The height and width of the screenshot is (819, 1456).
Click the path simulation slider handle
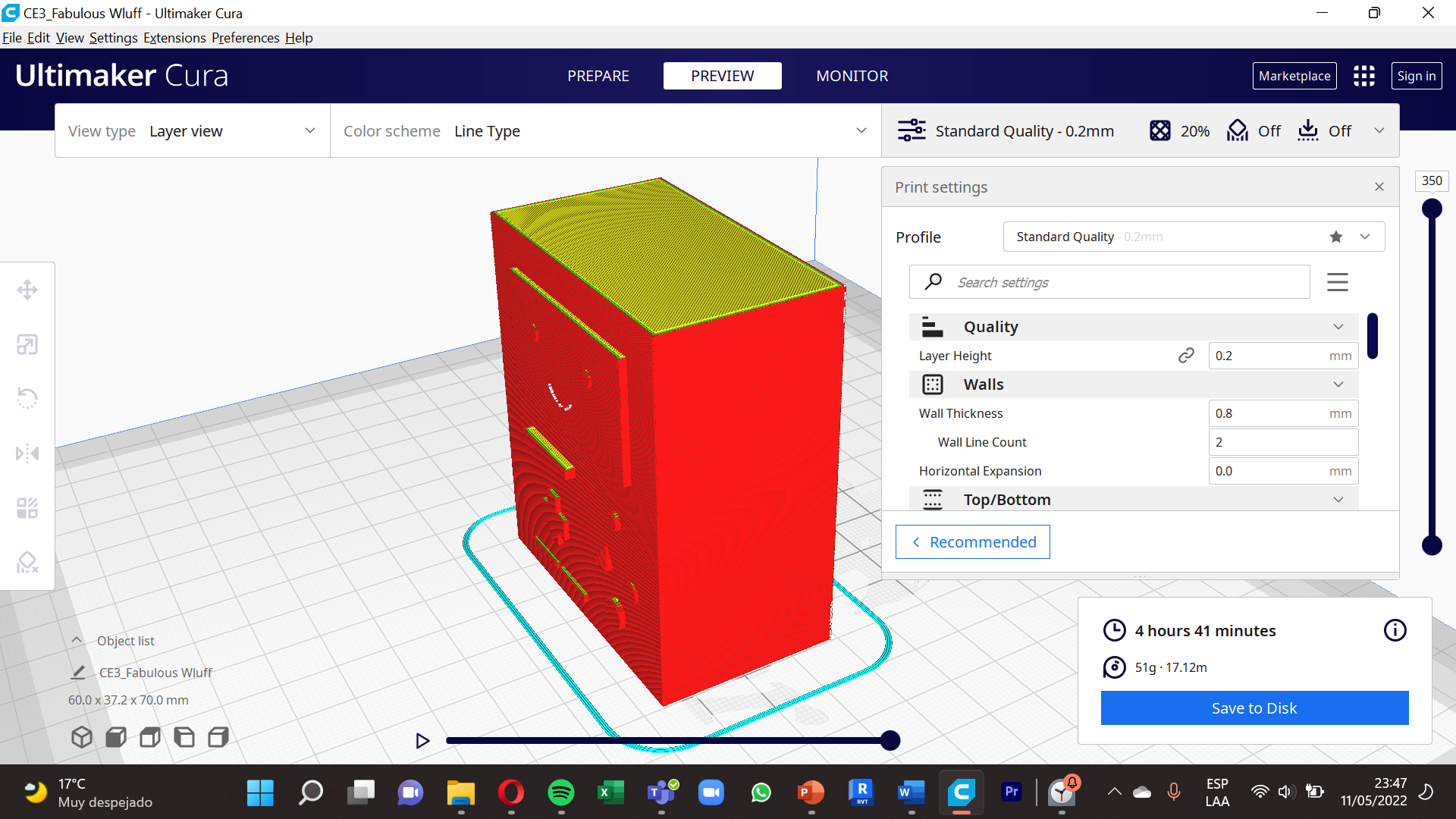click(x=890, y=740)
